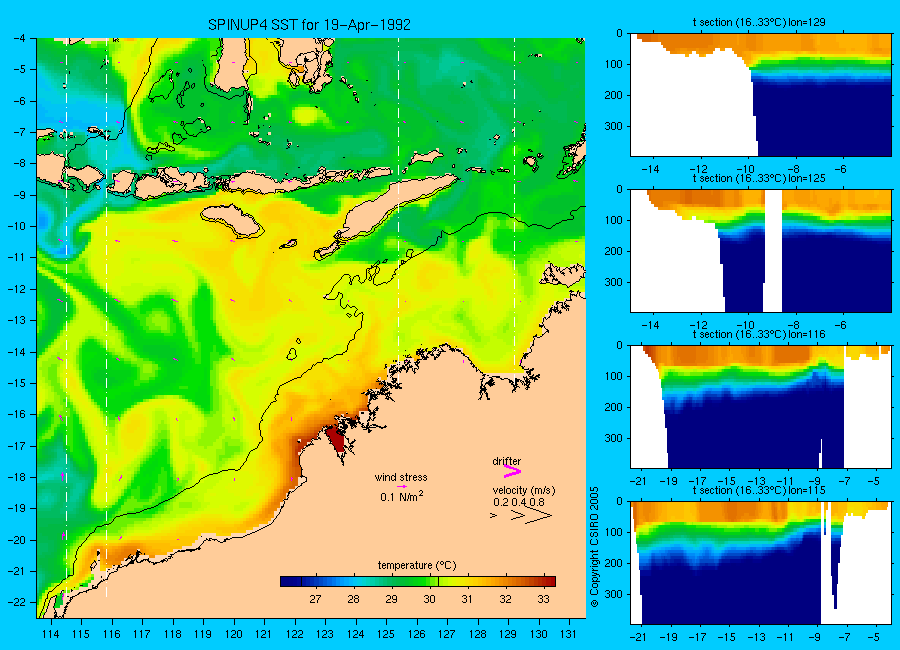Open the lon=129 temperature section plot
This screenshot has width=900, height=650.
point(761,95)
